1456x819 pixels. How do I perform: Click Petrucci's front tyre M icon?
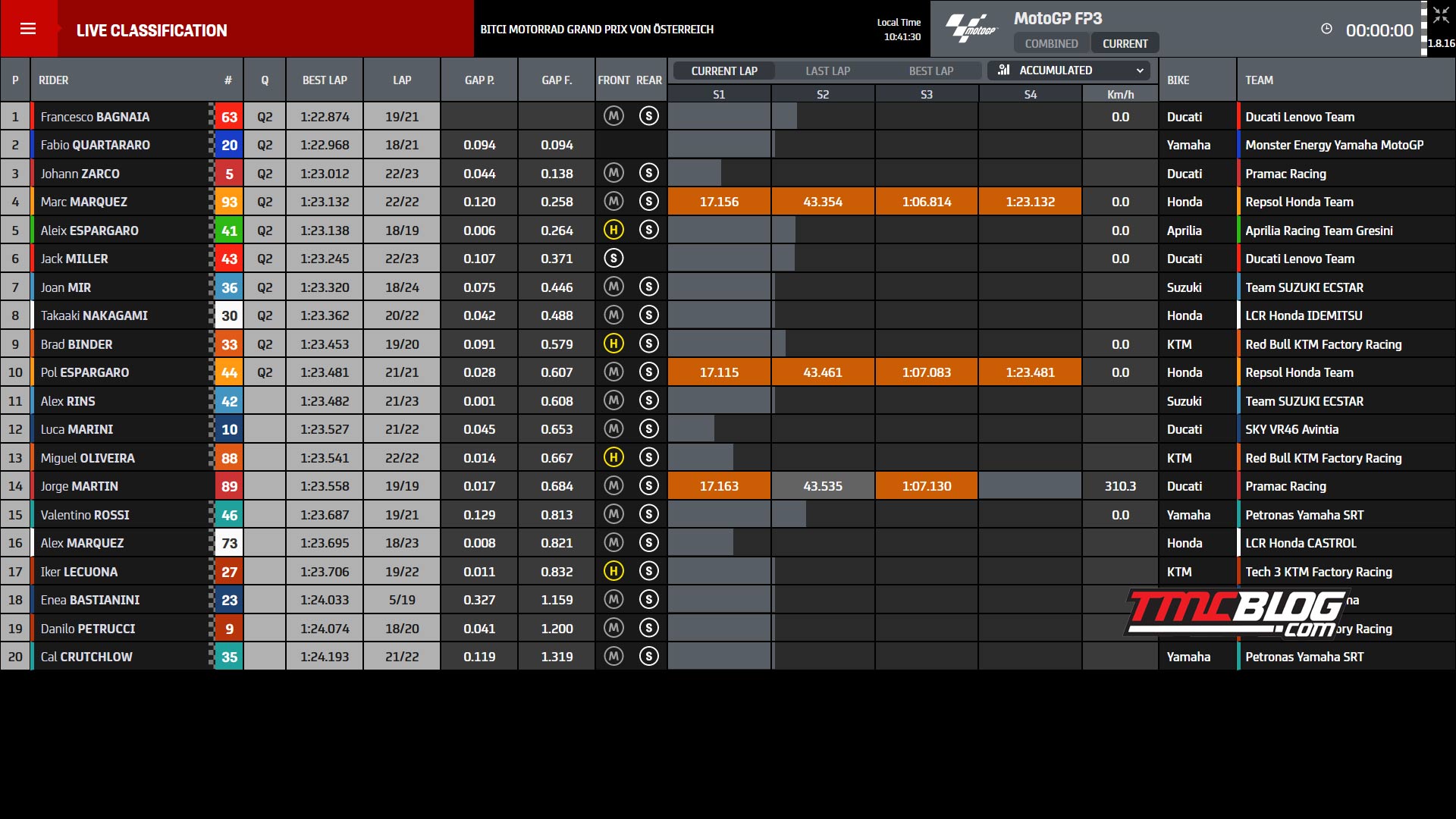click(x=613, y=628)
